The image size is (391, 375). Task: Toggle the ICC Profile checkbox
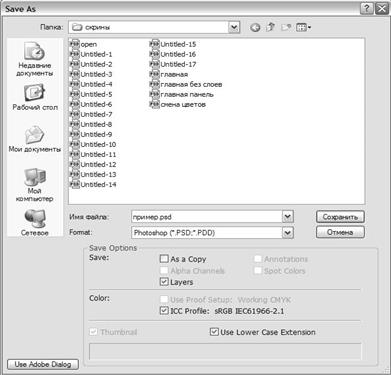[x=164, y=311]
